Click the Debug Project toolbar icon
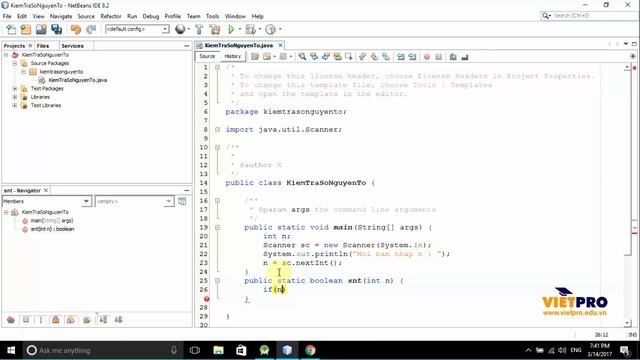Image resolution: width=640 pixels, height=360 pixels. tap(251, 29)
